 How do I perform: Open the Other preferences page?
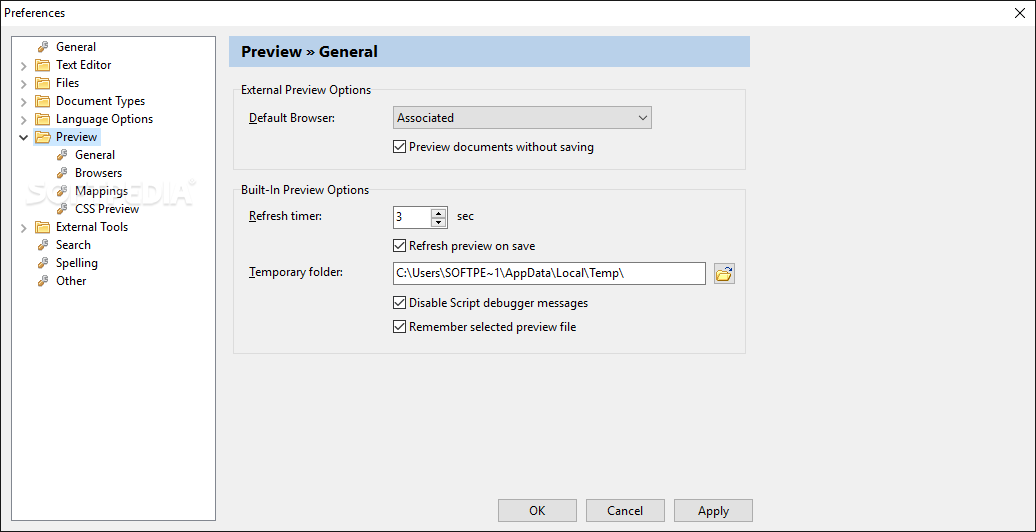[x=71, y=281]
